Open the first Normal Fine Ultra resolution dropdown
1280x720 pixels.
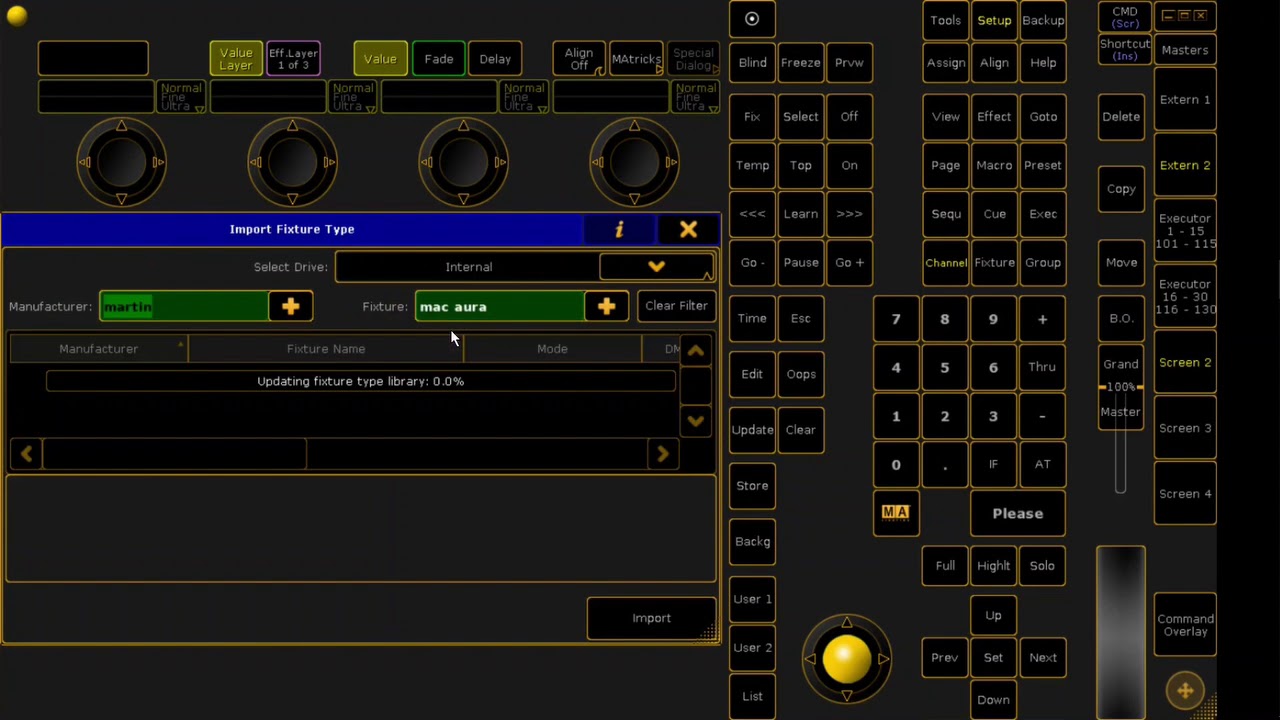tap(181, 97)
